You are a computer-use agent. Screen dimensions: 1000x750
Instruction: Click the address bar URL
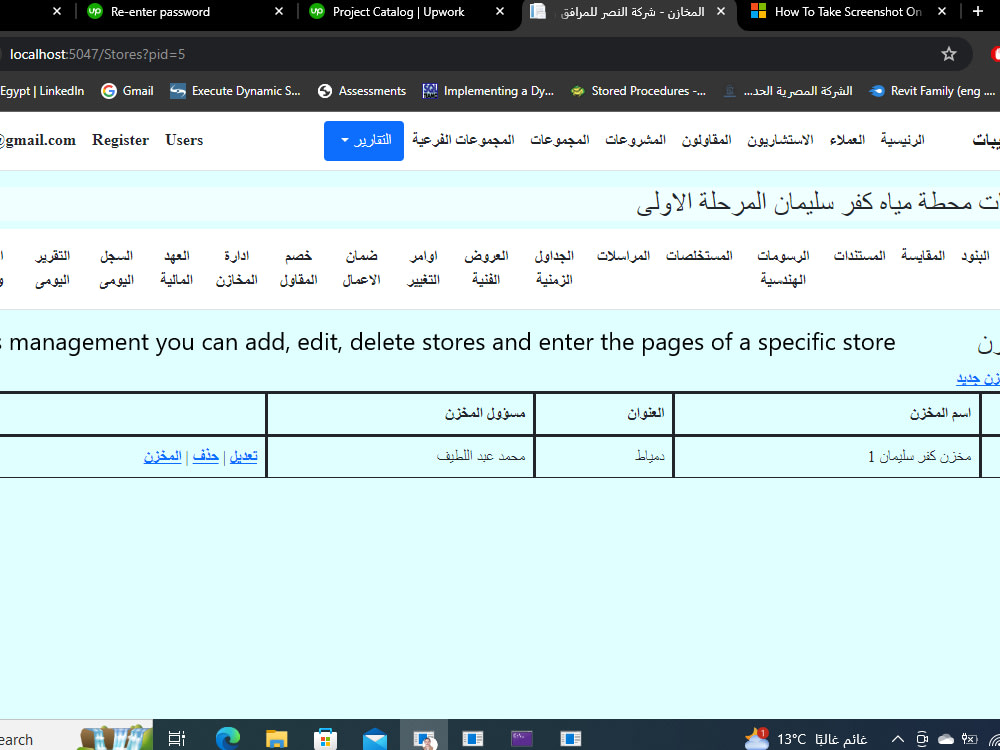[98, 54]
